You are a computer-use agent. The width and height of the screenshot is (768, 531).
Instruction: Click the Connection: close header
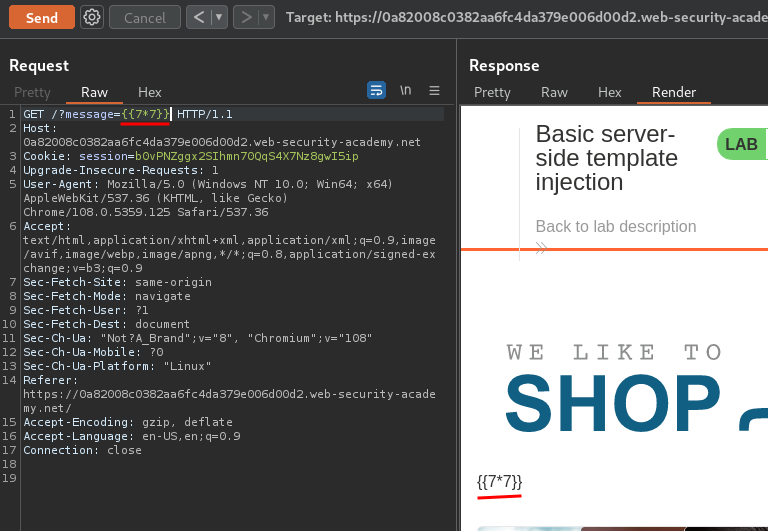(82, 450)
